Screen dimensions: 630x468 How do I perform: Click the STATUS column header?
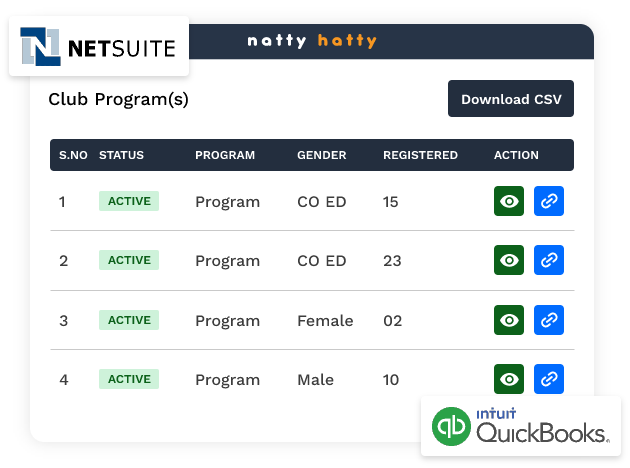(x=121, y=155)
